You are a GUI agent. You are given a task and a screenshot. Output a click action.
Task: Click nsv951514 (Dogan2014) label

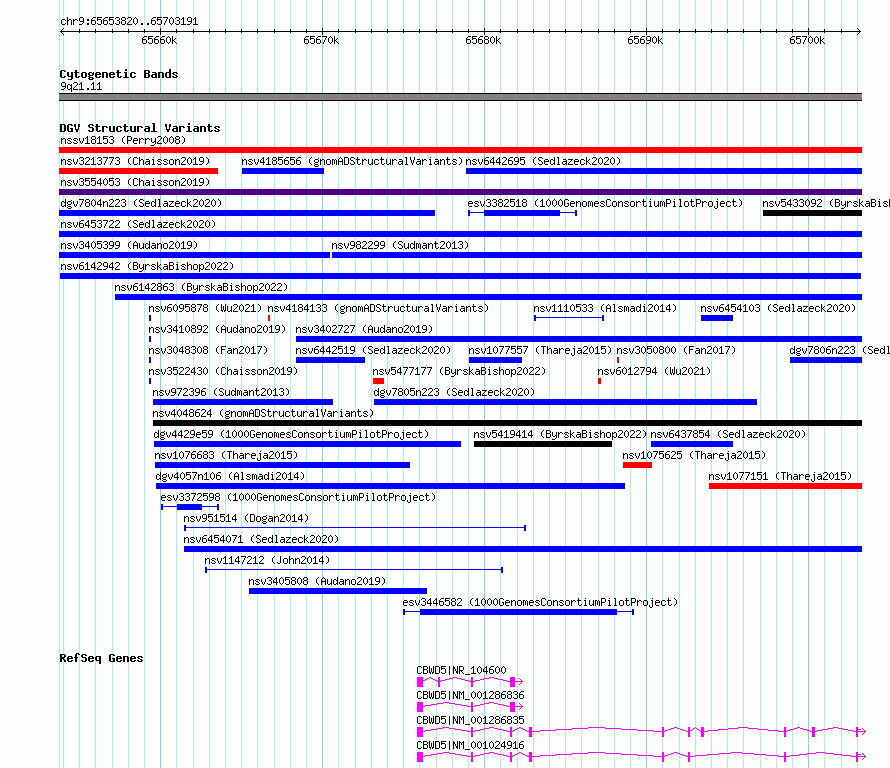(246, 518)
